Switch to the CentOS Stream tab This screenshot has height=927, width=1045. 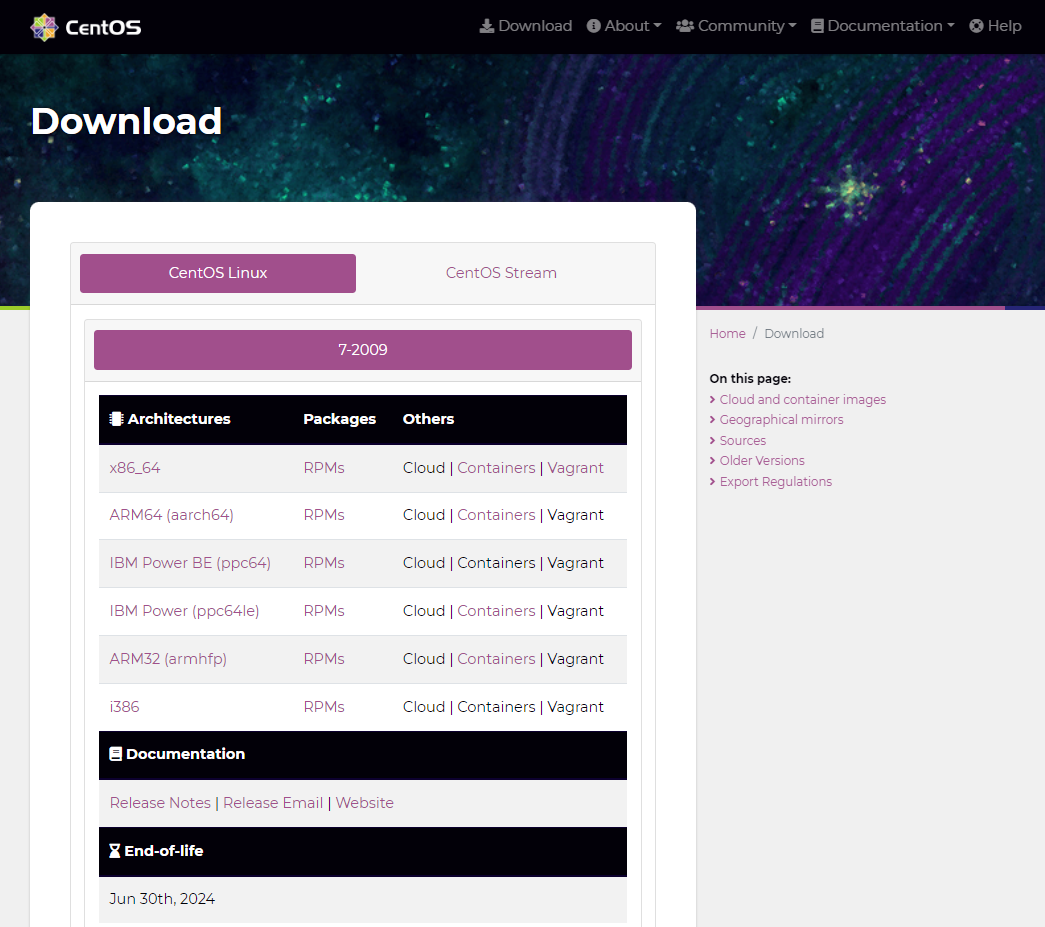pyautogui.click(x=501, y=273)
